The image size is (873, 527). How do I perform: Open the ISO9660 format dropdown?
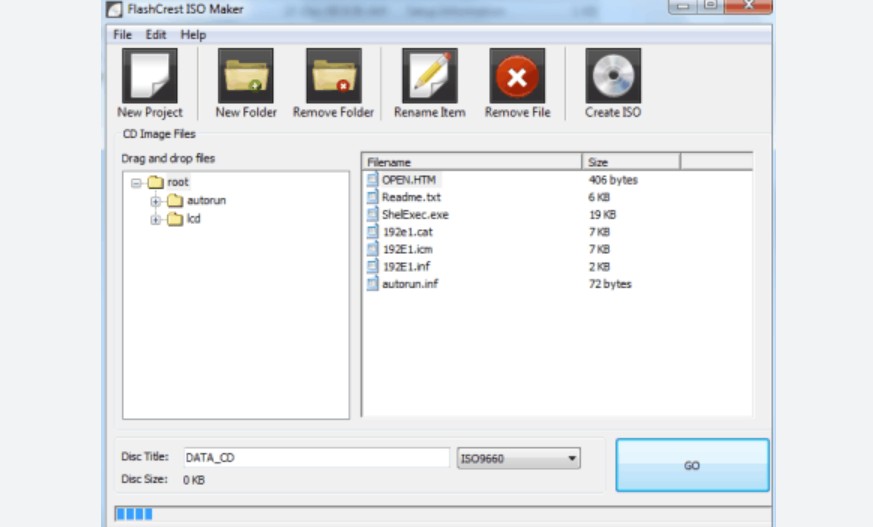(x=518, y=459)
